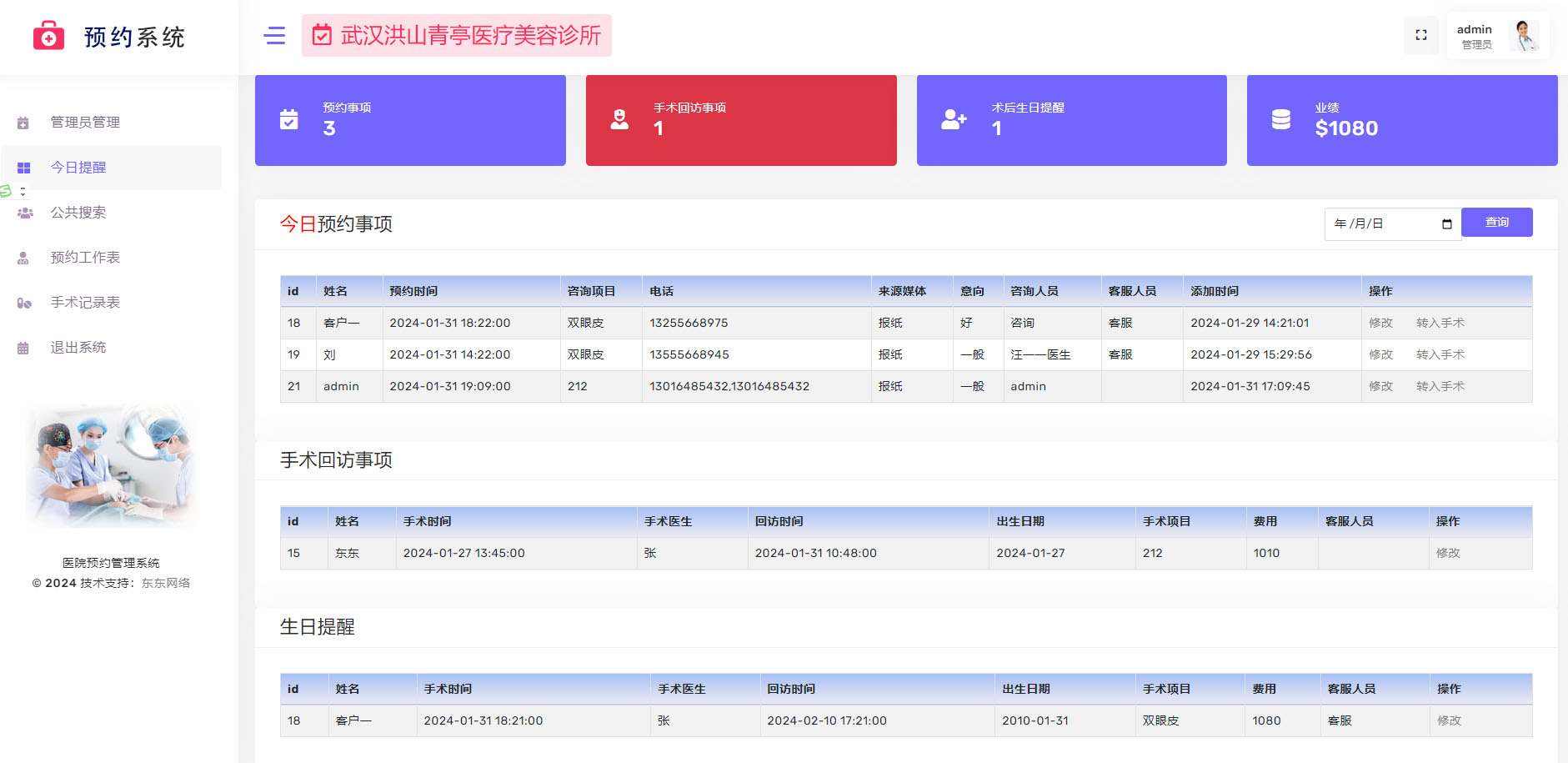Click the coin stack icon in 业绩 card
Screen dimensions: 1568x763
[x=1280, y=119]
